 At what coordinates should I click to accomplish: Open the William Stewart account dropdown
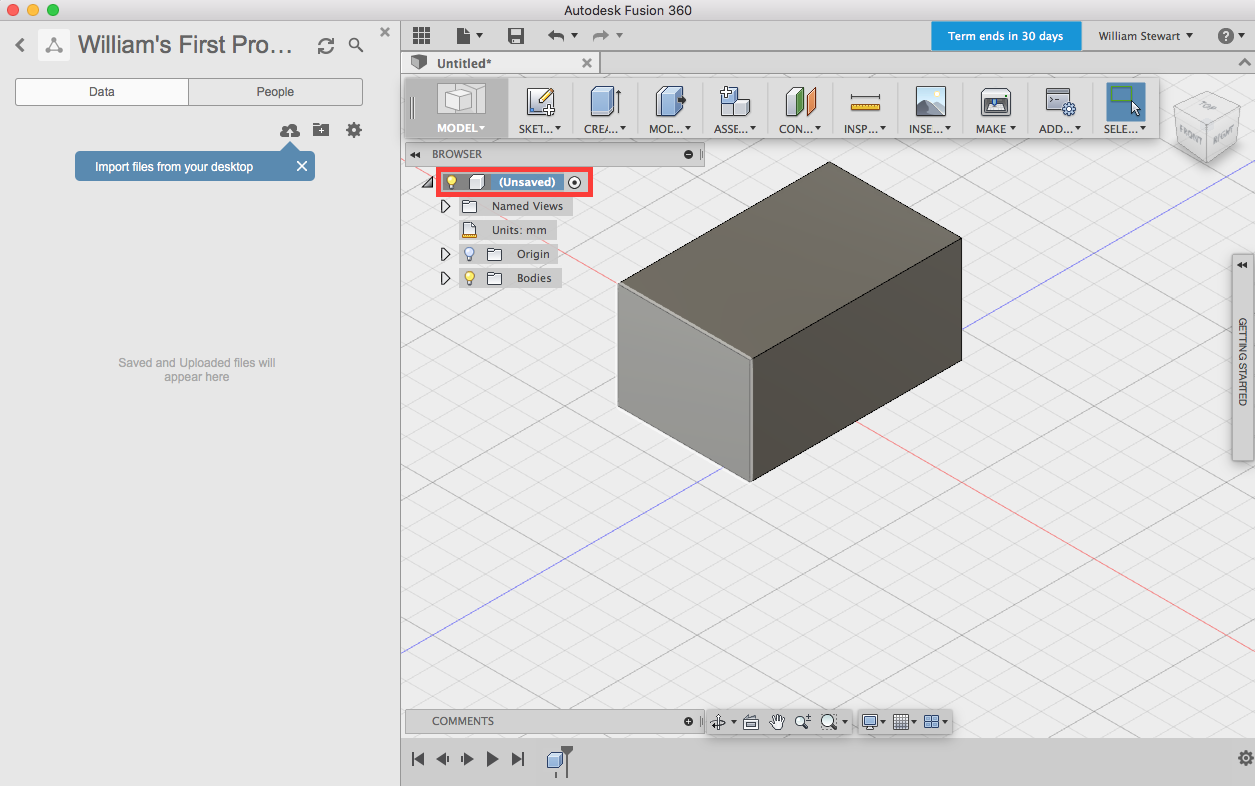[1145, 36]
